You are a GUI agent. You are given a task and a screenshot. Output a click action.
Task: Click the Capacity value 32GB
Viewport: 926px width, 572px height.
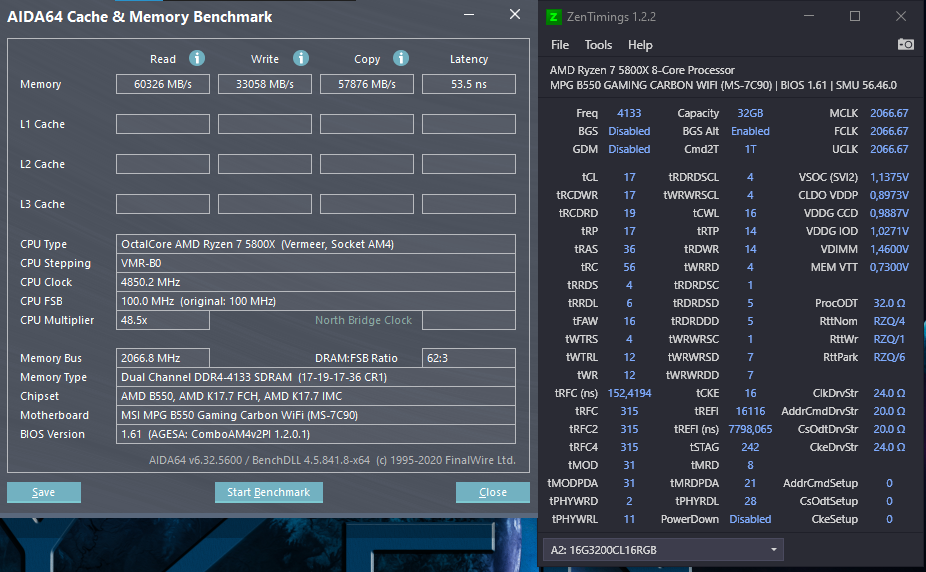coord(750,113)
